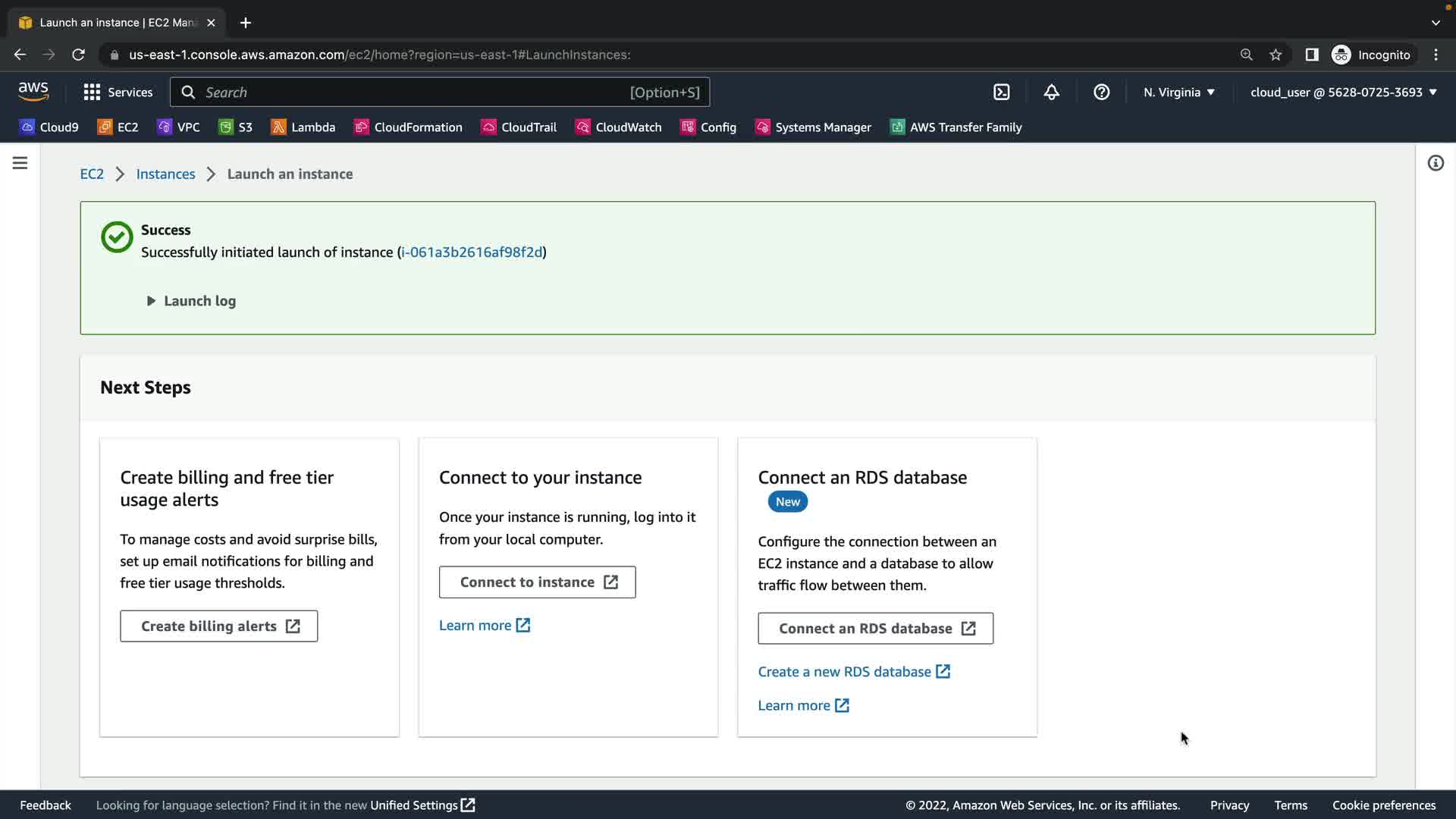Screen dimensions: 1456x819
Task: Click instance ID i-061a3b2616af98f2d link
Action: pyautogui.click(x=472, y=253)
